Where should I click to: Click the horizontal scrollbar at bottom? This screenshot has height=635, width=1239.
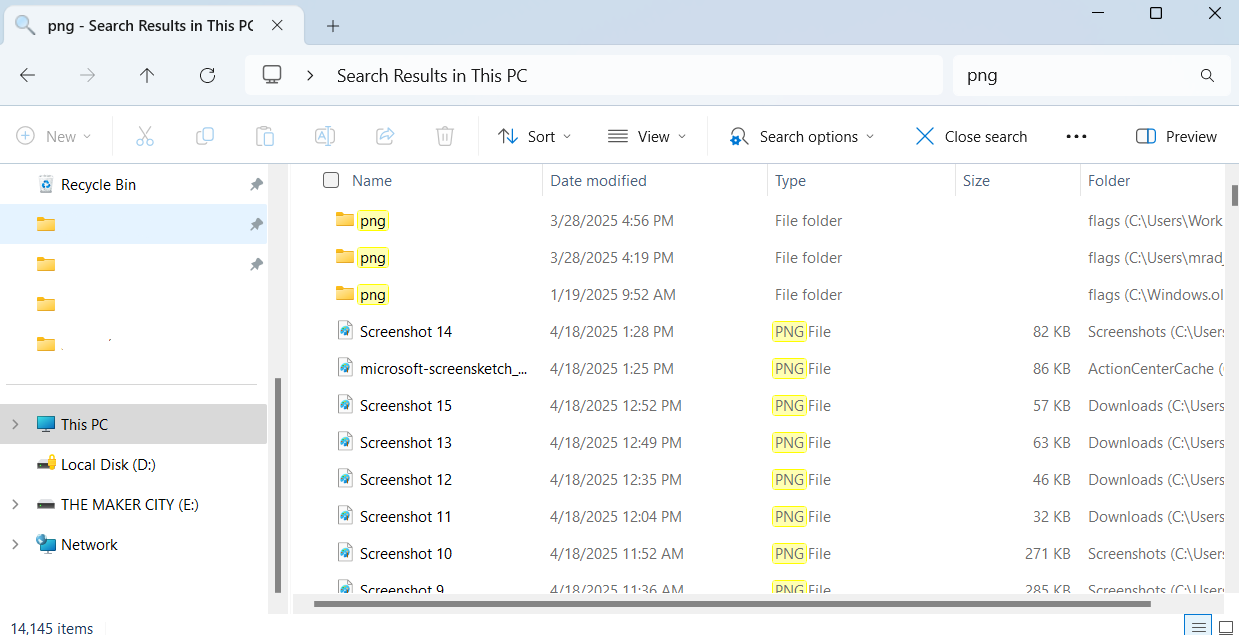click(x=732, y=604)
